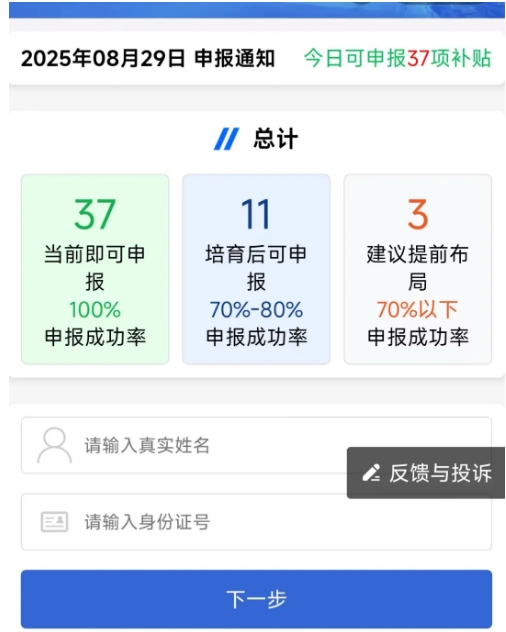Click the orange number 3
Image resolution: width=506 pixels, height=632 pixels.
pyautogui.click(x=418, y=214)
